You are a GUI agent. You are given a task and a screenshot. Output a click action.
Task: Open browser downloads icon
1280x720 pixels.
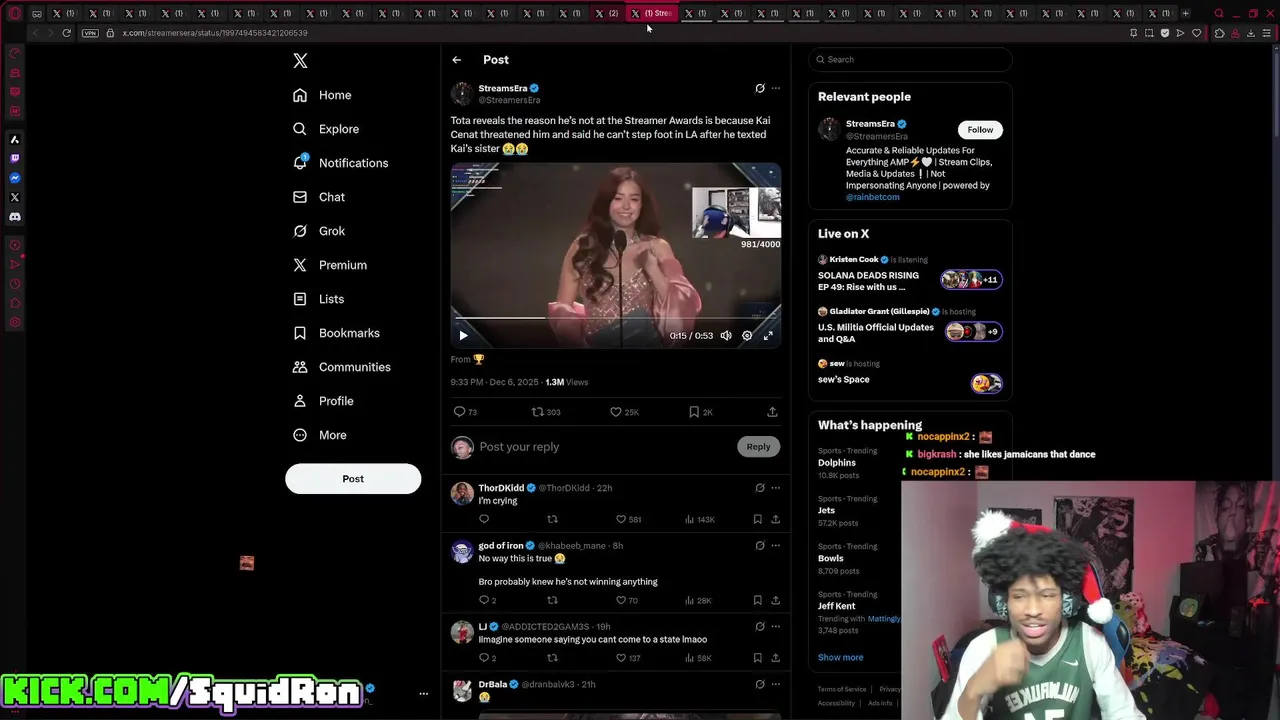coord(1252,33)
